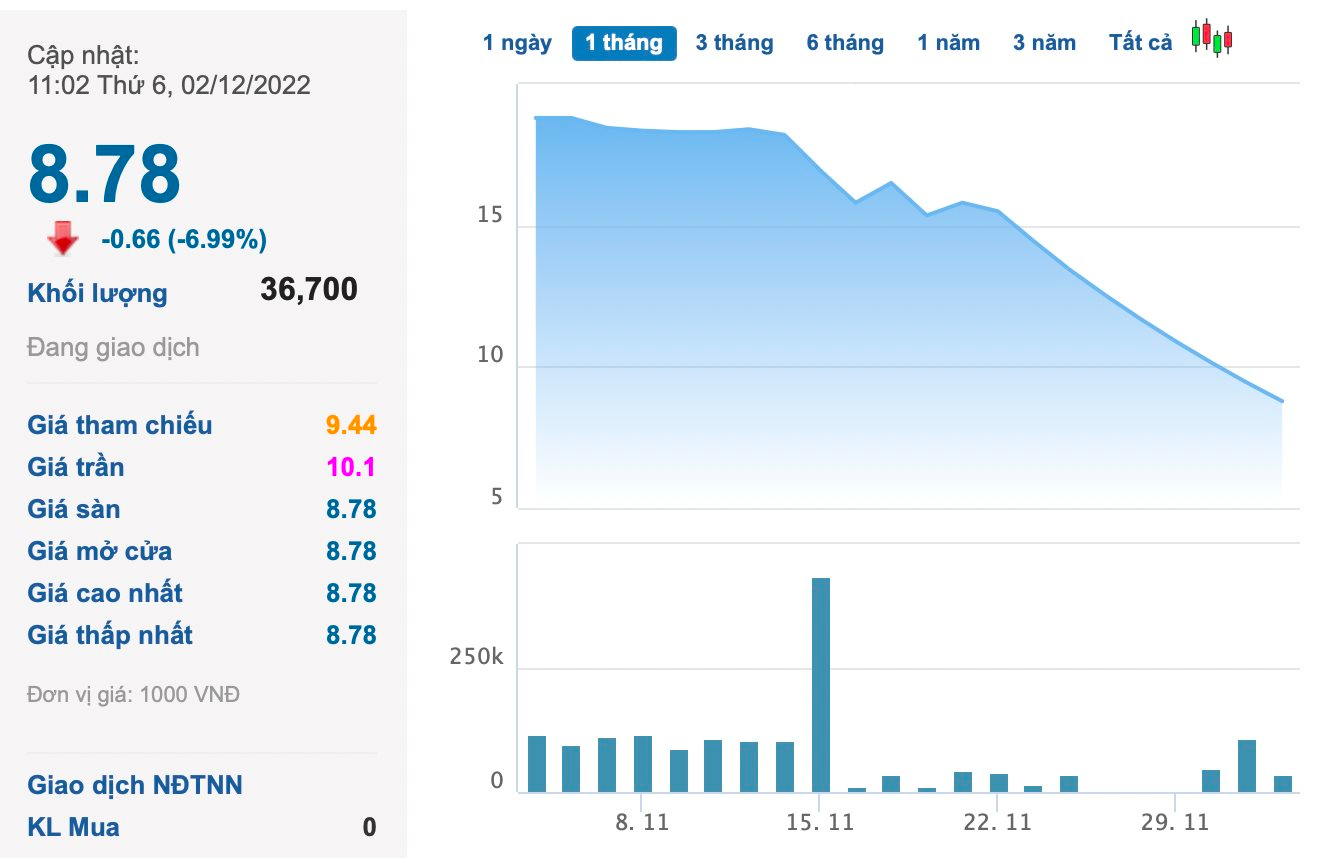The width and height of the screenshot is (1330, 858).
Task: Select the 'Giá tham chiếu' row
Action: (x=118, y=425)
